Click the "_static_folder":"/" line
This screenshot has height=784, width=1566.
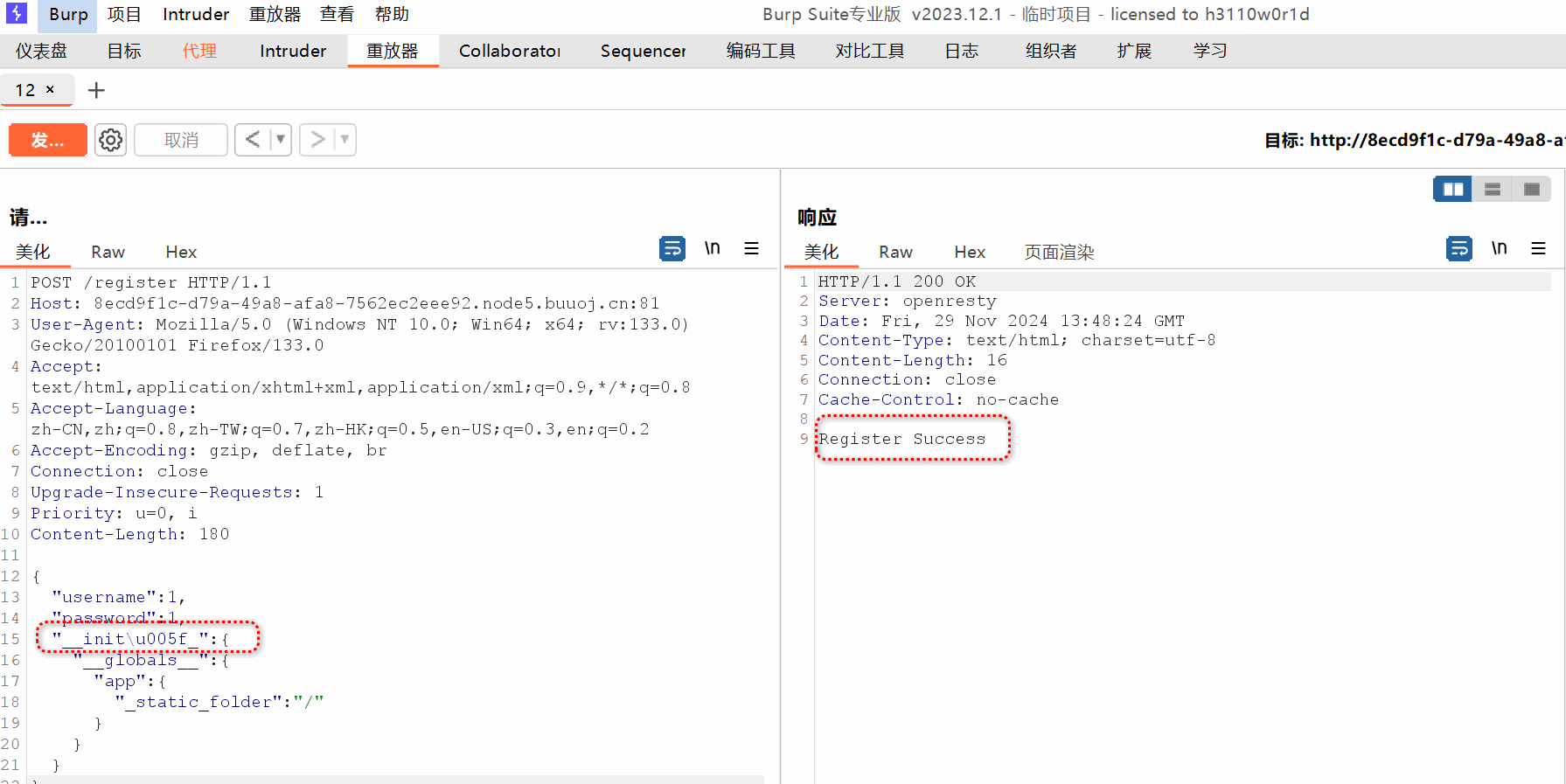[219, 702]
